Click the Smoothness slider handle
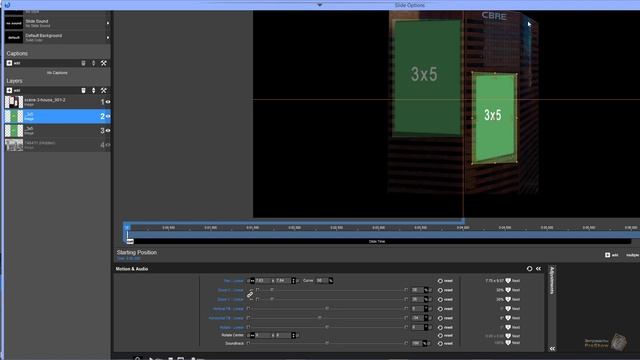Screen dimensions: 640x360 [x=327, y=343]
